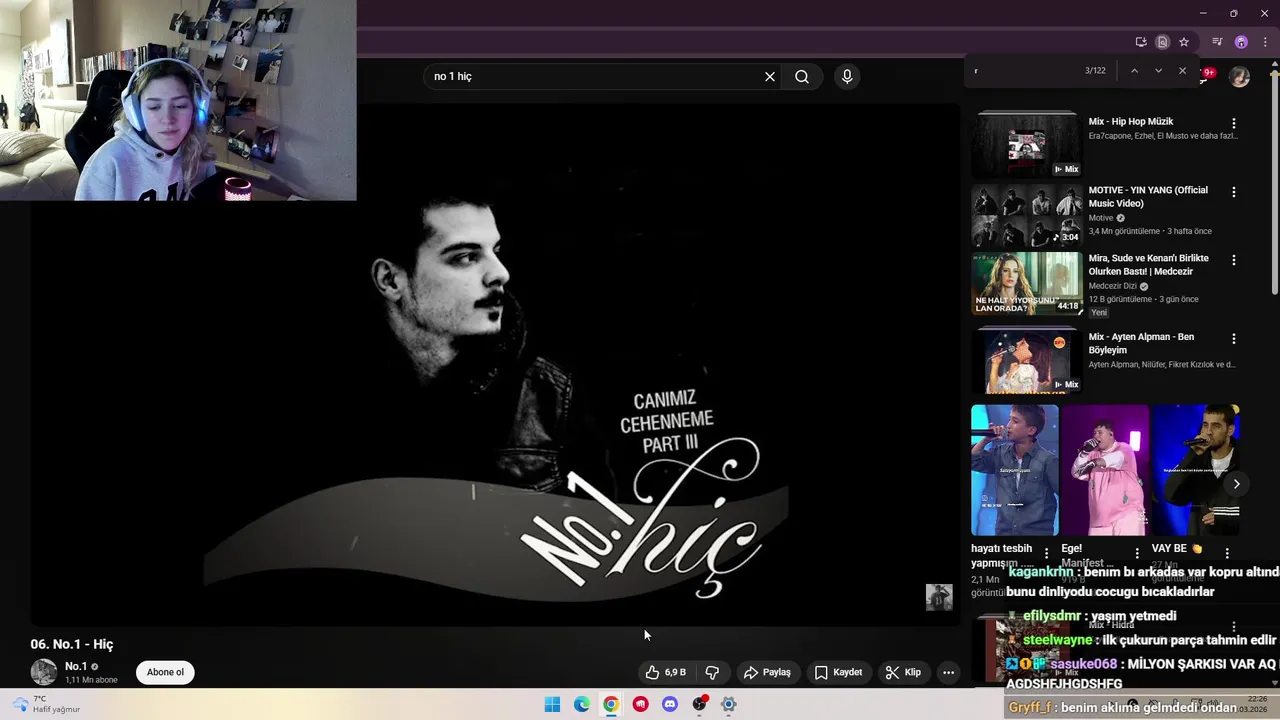
Task: Create a clip using Klip button
Action: (x=903, y=672)
